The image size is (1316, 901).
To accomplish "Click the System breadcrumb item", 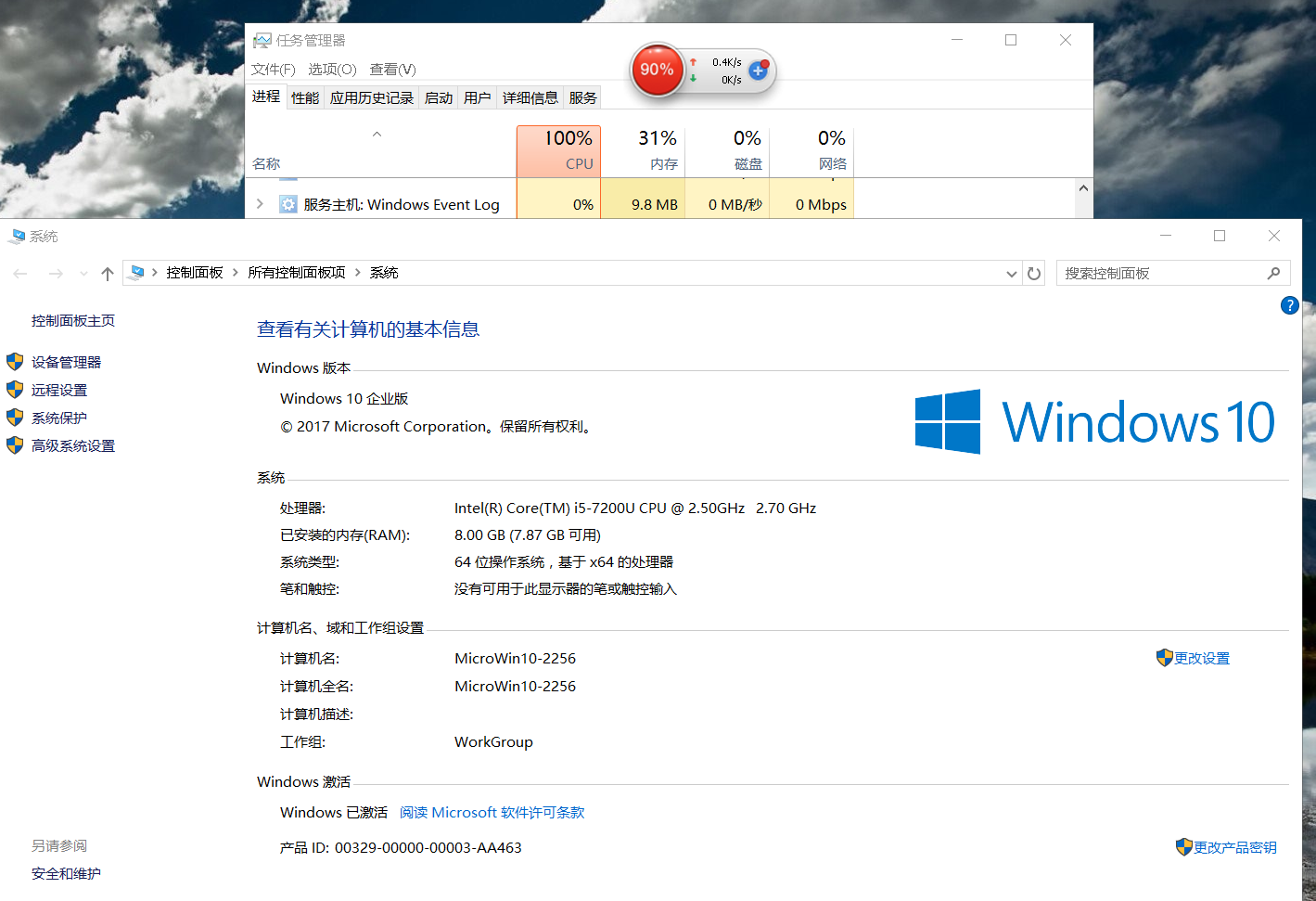I will coord(384,273).
